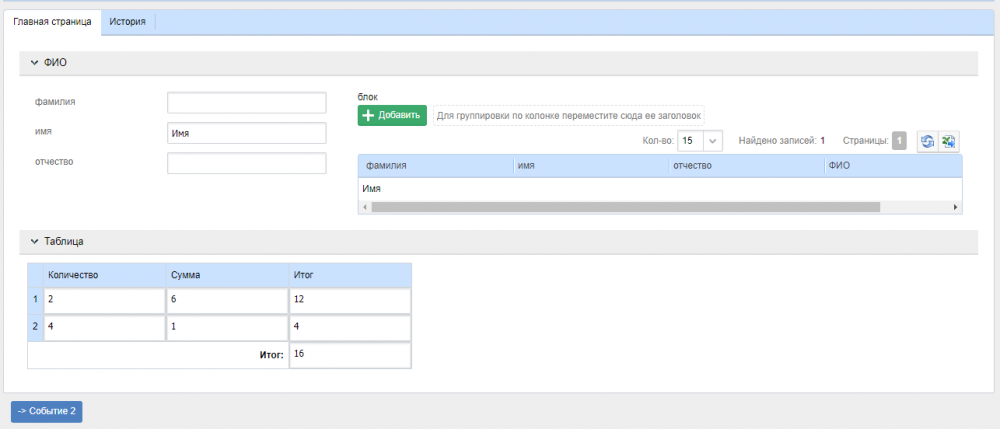
Task: Click the ФИО column header in grid
Action: click(893, 166)
